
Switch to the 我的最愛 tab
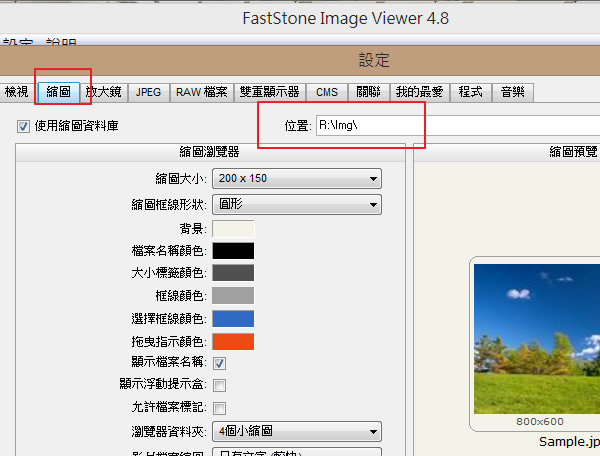coord(420,92)
